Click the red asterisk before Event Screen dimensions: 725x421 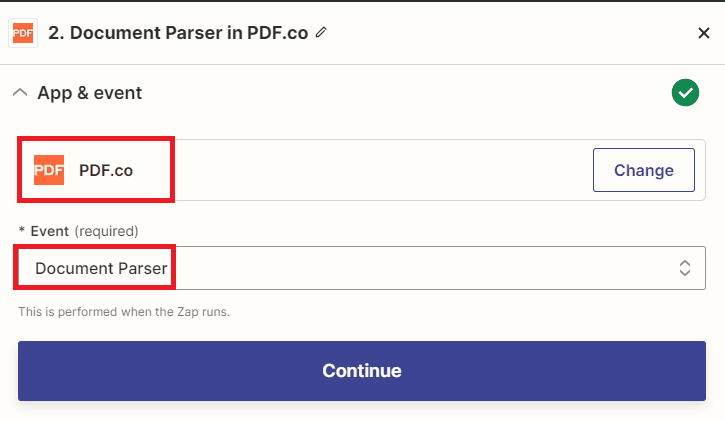coord(22,231)
